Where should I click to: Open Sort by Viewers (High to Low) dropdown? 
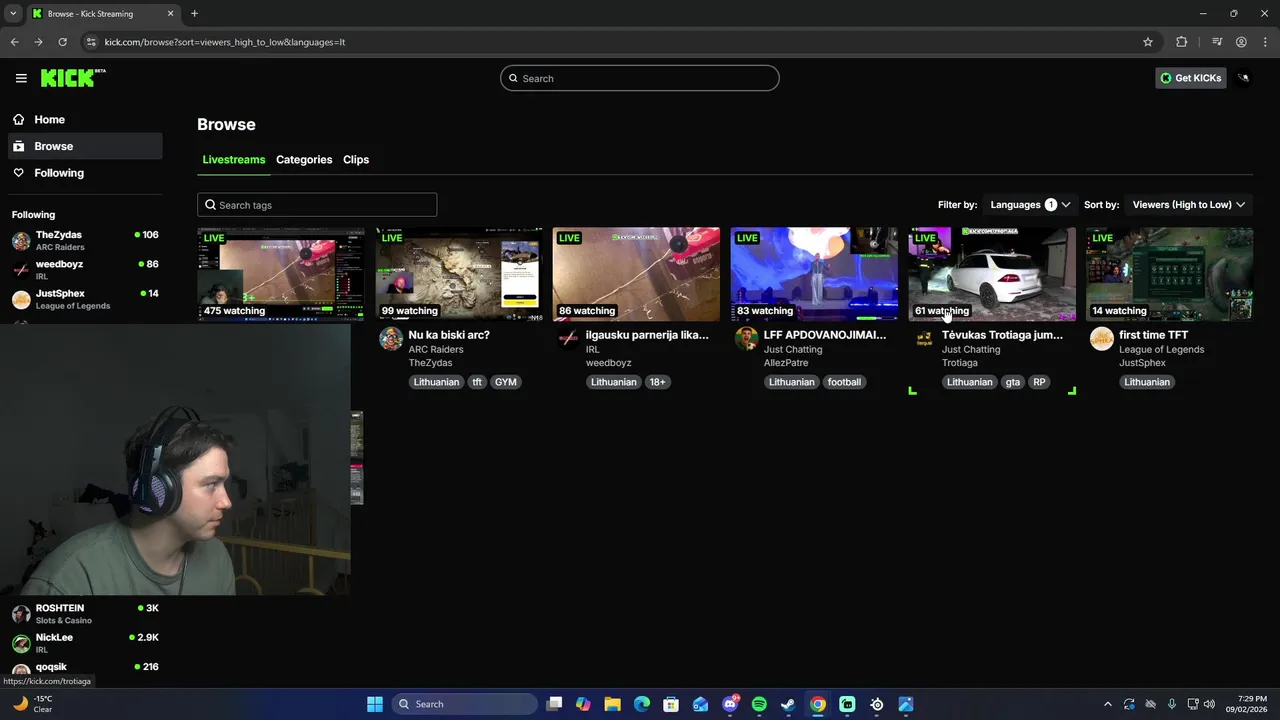click(1188, 204)
